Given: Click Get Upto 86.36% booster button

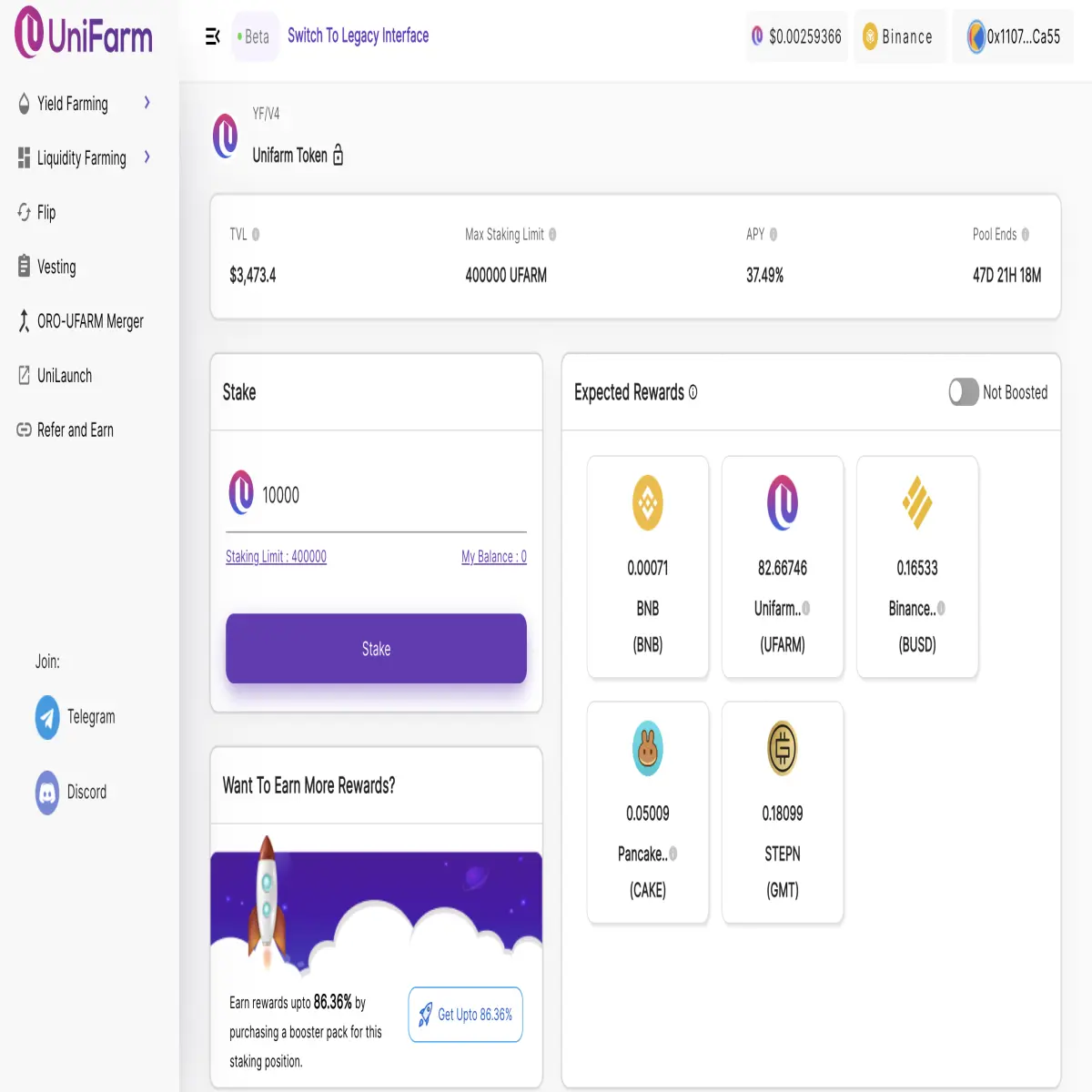Looking at the screenshot, I should pyautogui.click(x=465, y=1015).
